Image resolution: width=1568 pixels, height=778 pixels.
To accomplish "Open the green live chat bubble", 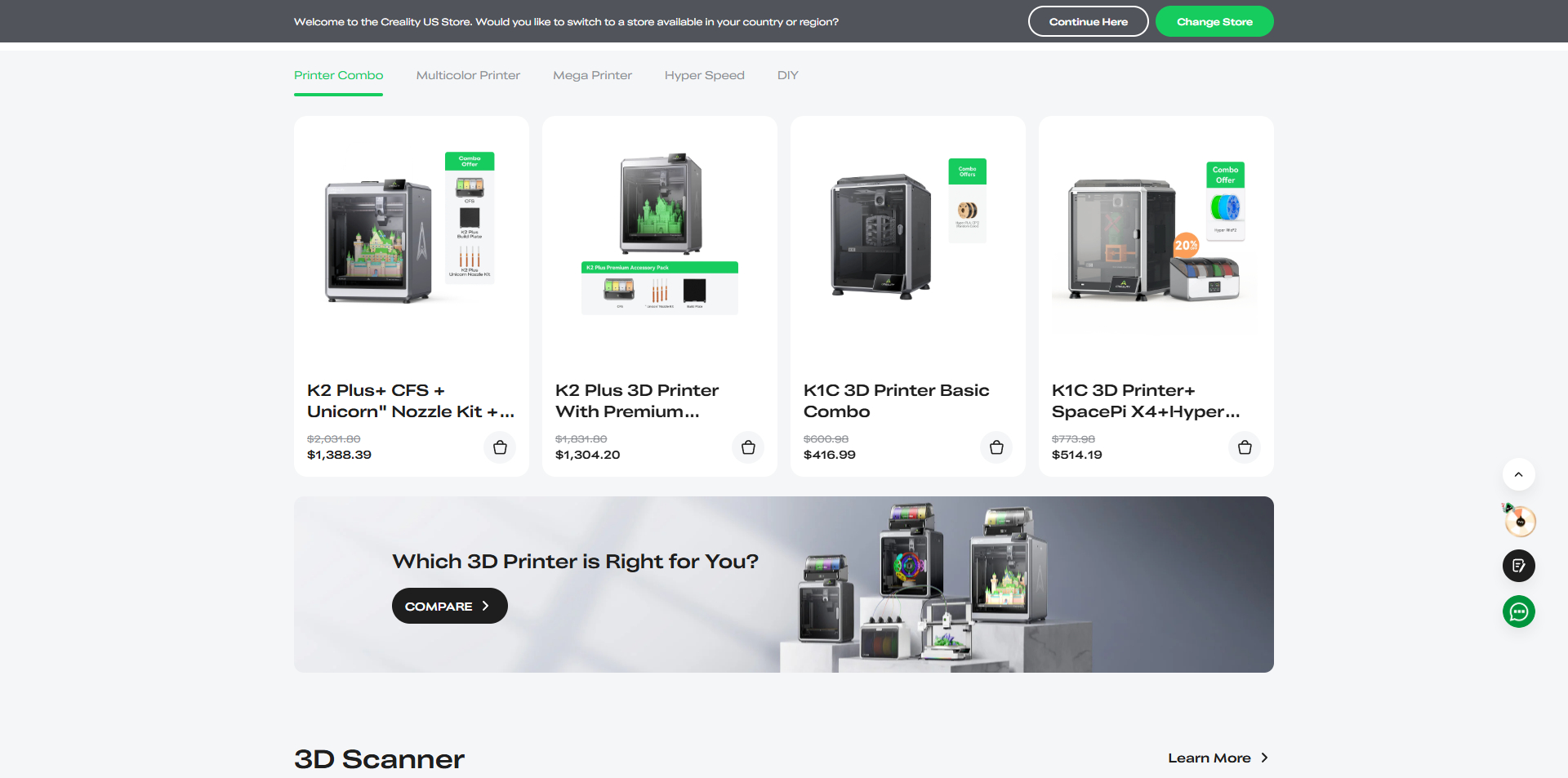I will tap(1519, 611).
